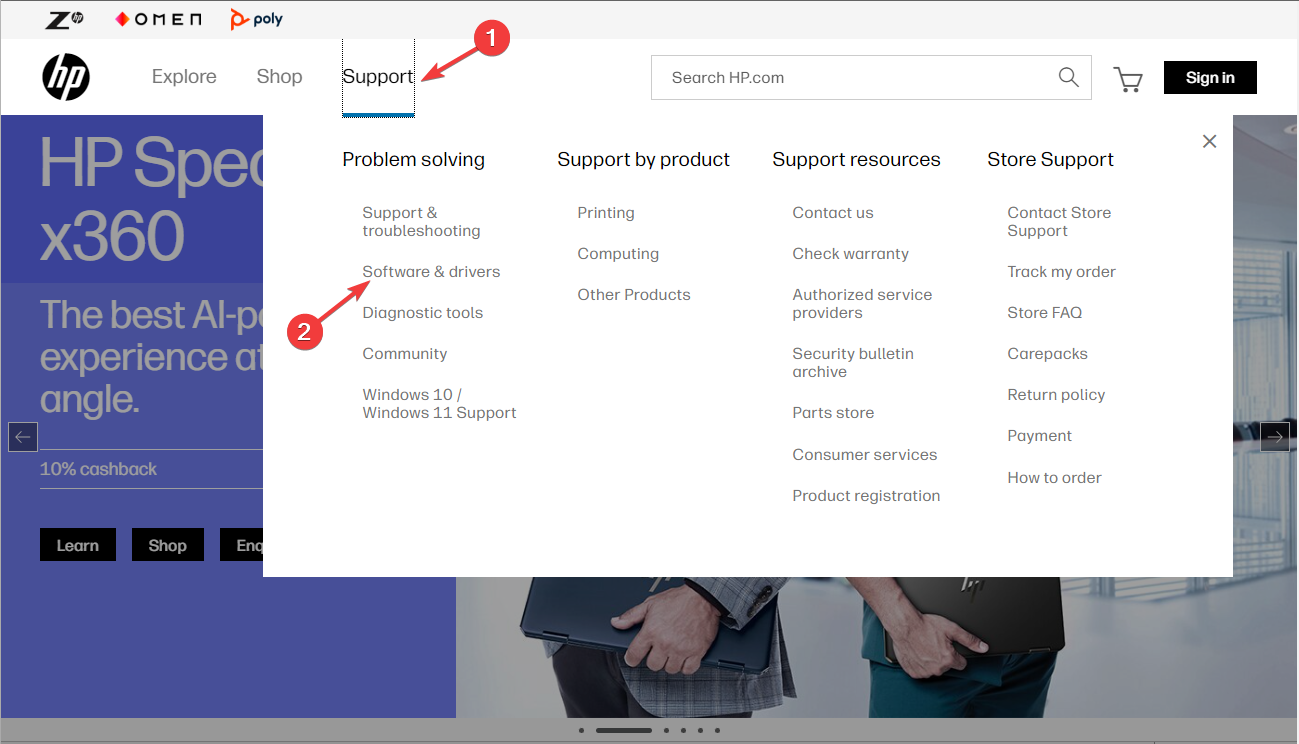
Task: Click Track my order
Action: (x=1061, y=272)
